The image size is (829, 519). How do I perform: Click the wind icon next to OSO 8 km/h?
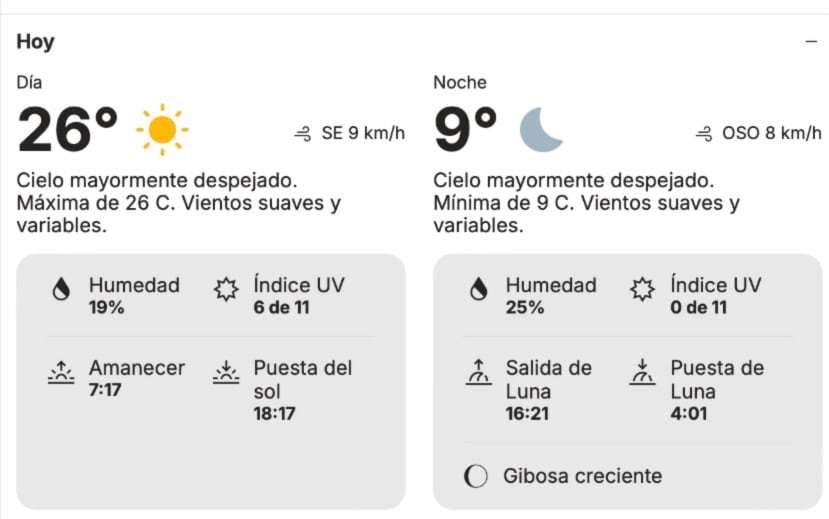pos(704,134)
